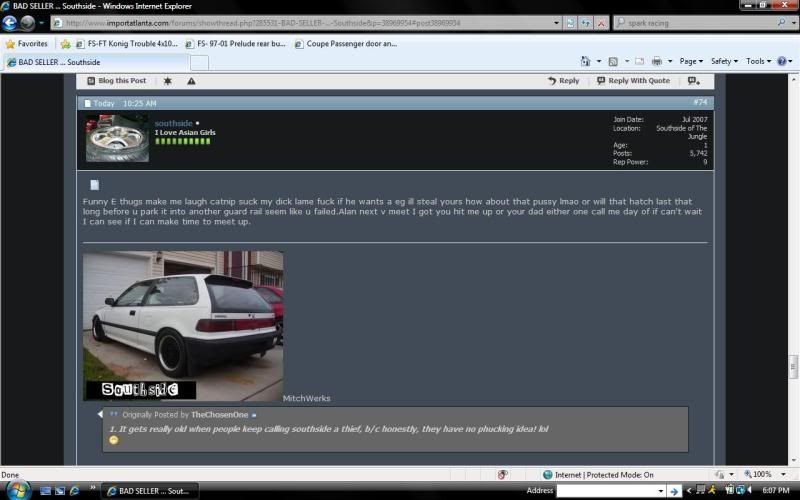The image size is (800, 500).
Task: Click the Windows Start orb
Action: [18, 490]
